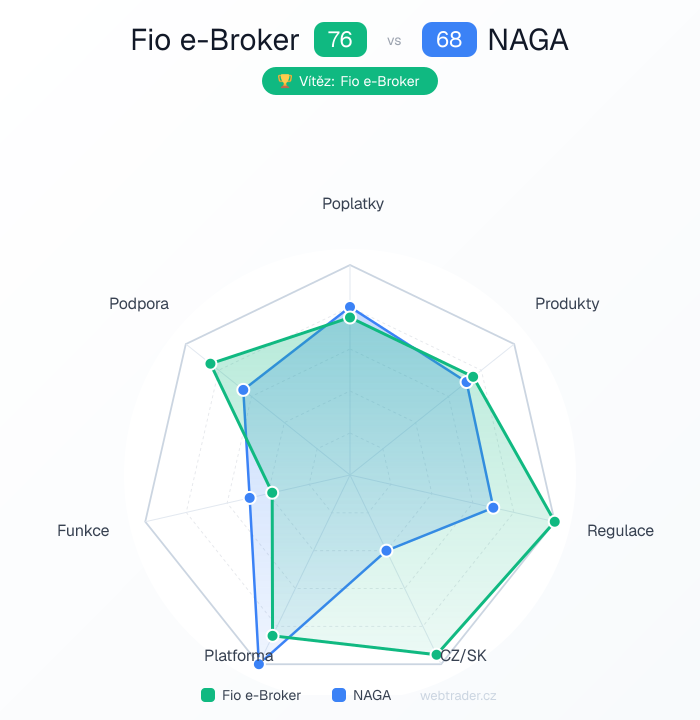Select the Podpora axis label
Image resolution: width=700 pixels, height=720 pixels.
tap(139, 303)
